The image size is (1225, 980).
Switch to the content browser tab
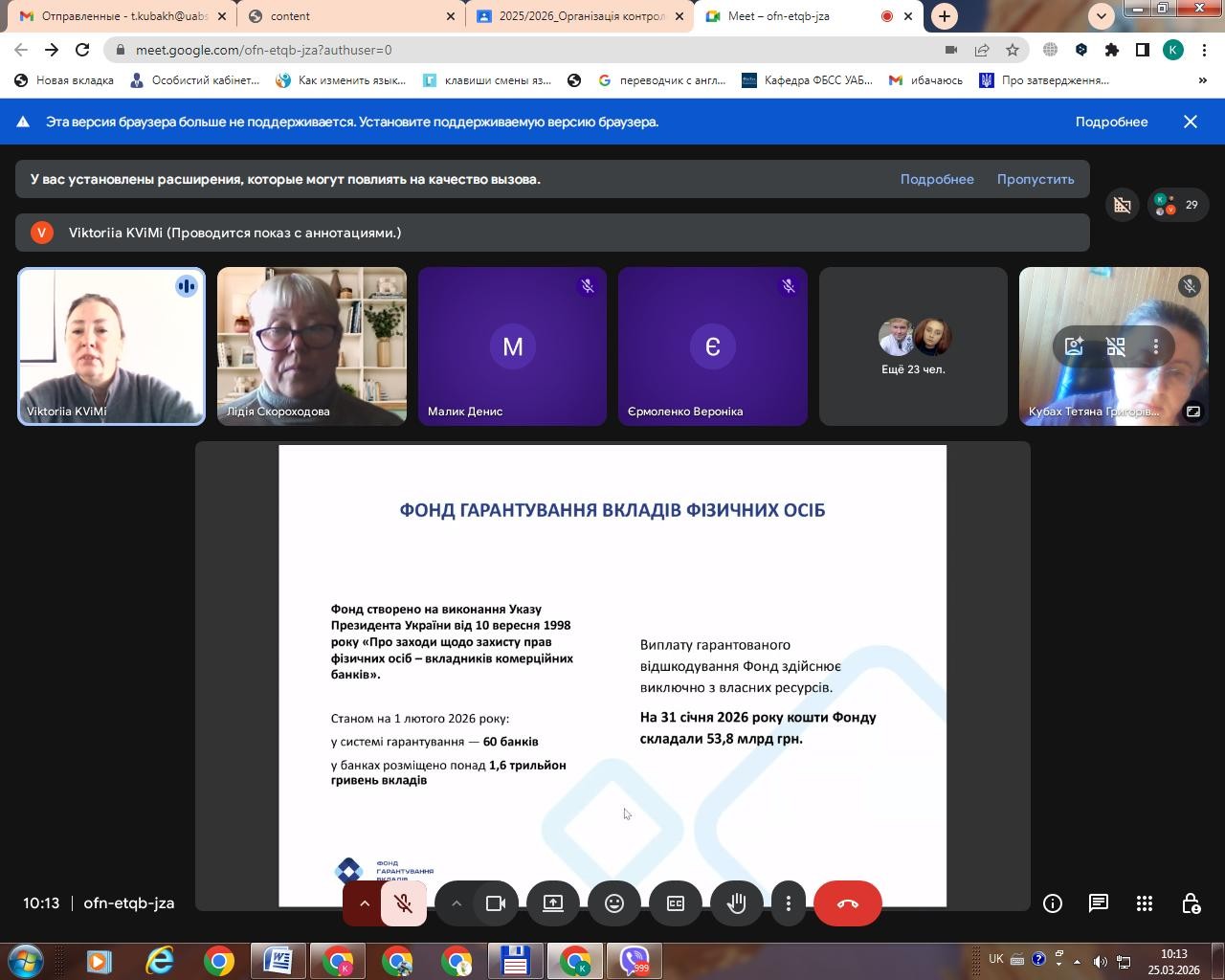coord(349,16)
